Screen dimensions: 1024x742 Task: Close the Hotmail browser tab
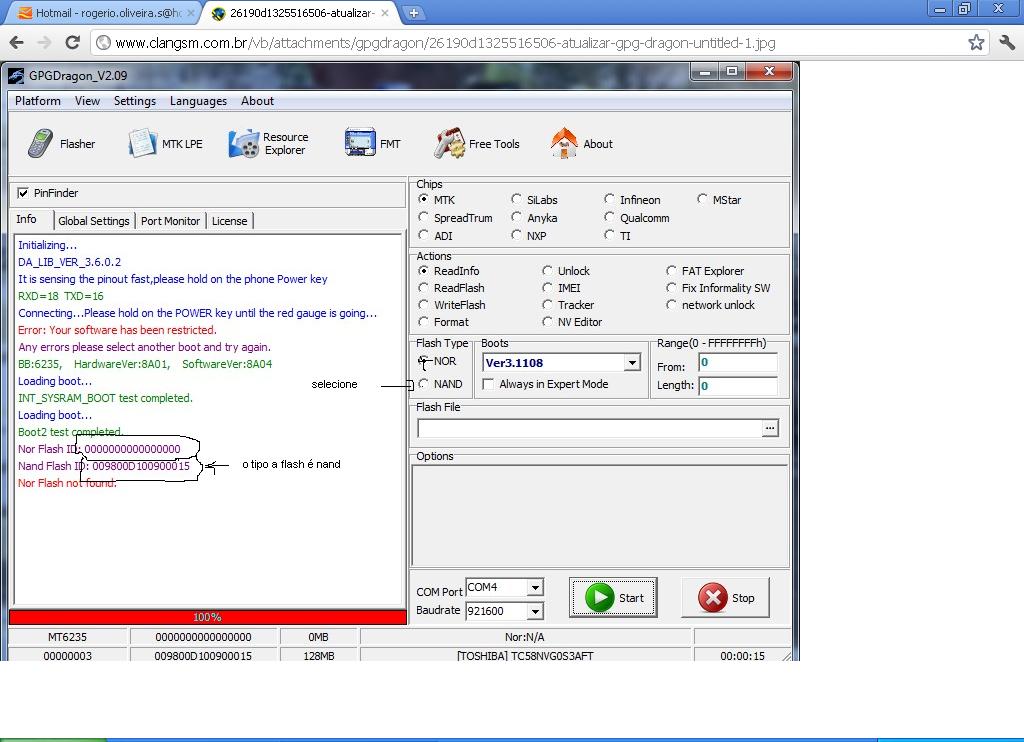[x=191, y=12]
